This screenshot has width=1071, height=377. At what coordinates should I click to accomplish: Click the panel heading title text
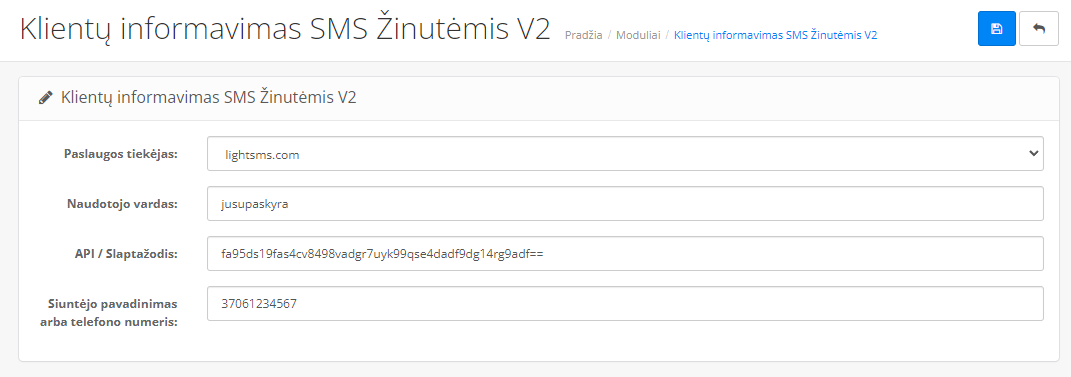point(209,98)
